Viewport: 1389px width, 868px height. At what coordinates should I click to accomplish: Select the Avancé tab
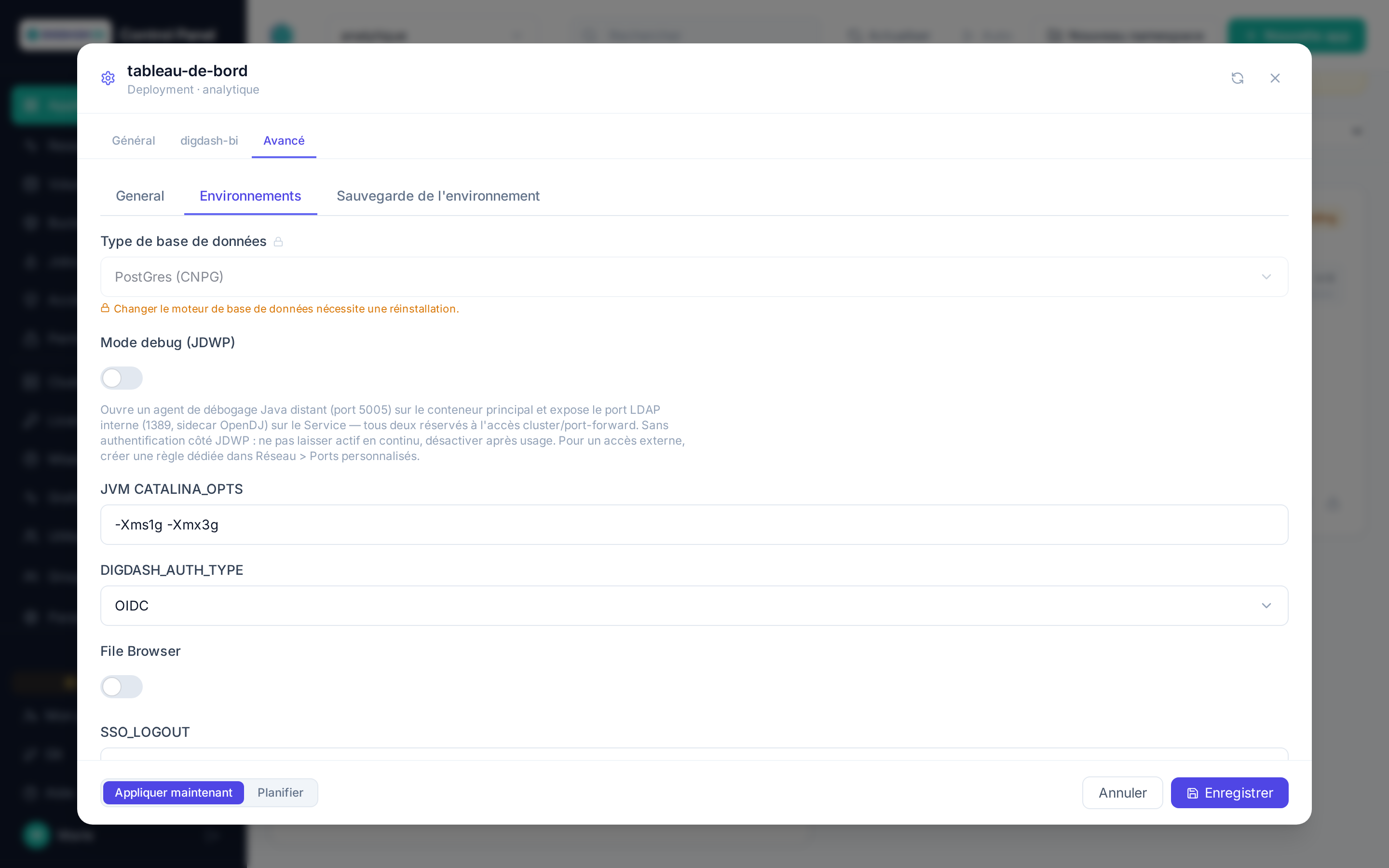(284, 141)
